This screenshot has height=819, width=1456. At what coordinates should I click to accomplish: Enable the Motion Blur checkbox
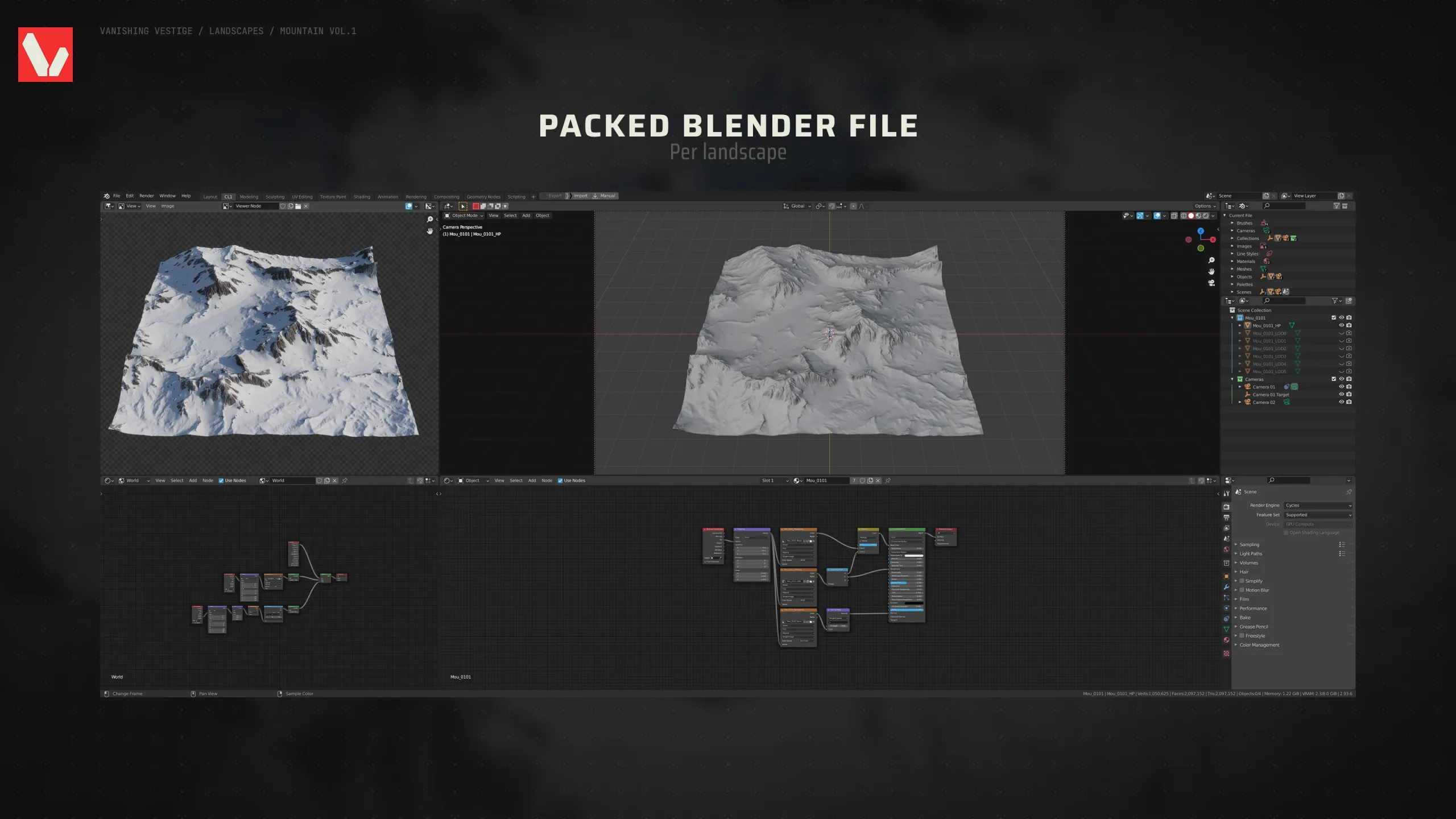click(x=1242, y=590)
